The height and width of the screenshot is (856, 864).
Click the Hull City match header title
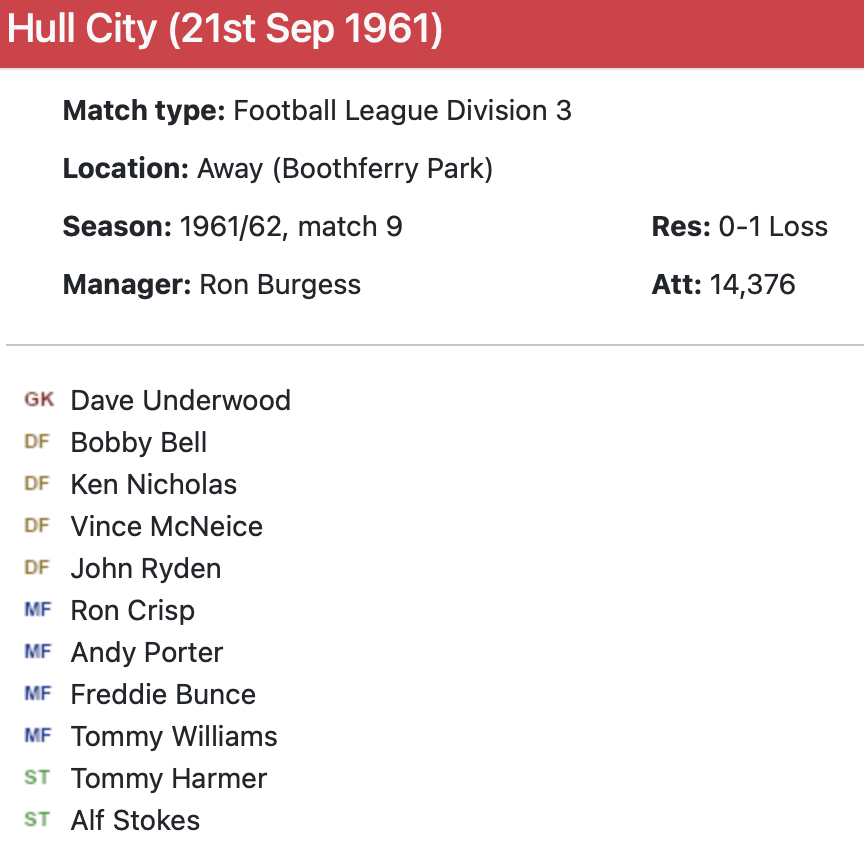click(225, 30)
